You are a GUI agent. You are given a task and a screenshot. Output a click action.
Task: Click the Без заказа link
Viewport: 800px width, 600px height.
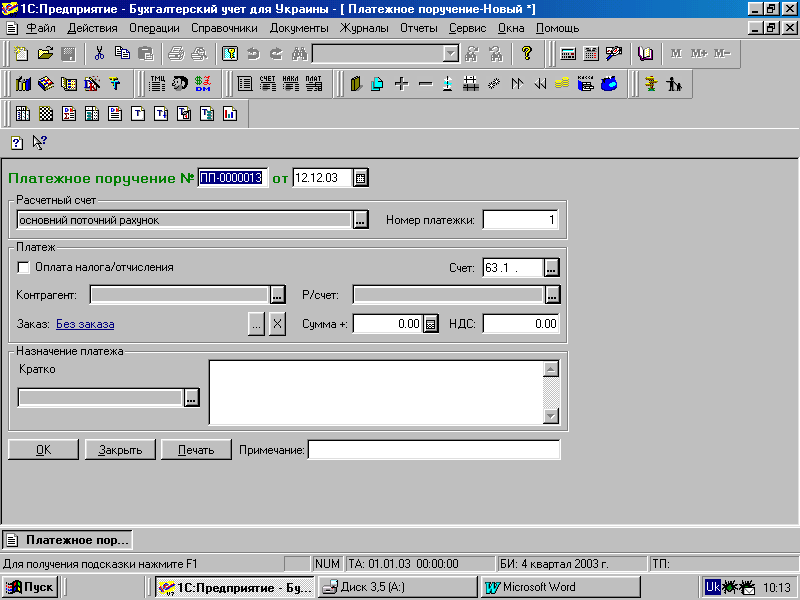coord(85,324)
